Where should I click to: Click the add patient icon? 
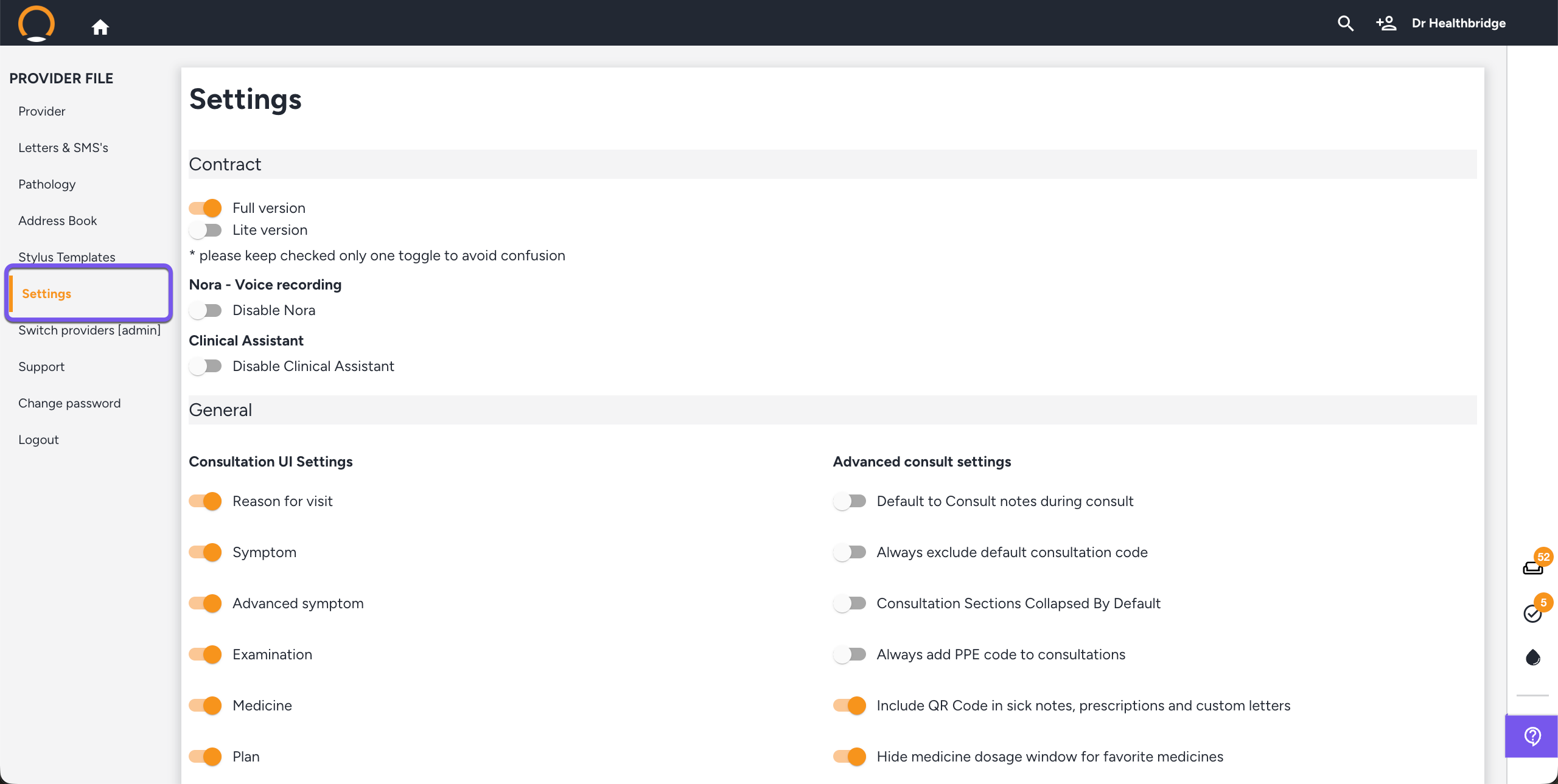pos(1386,23)
